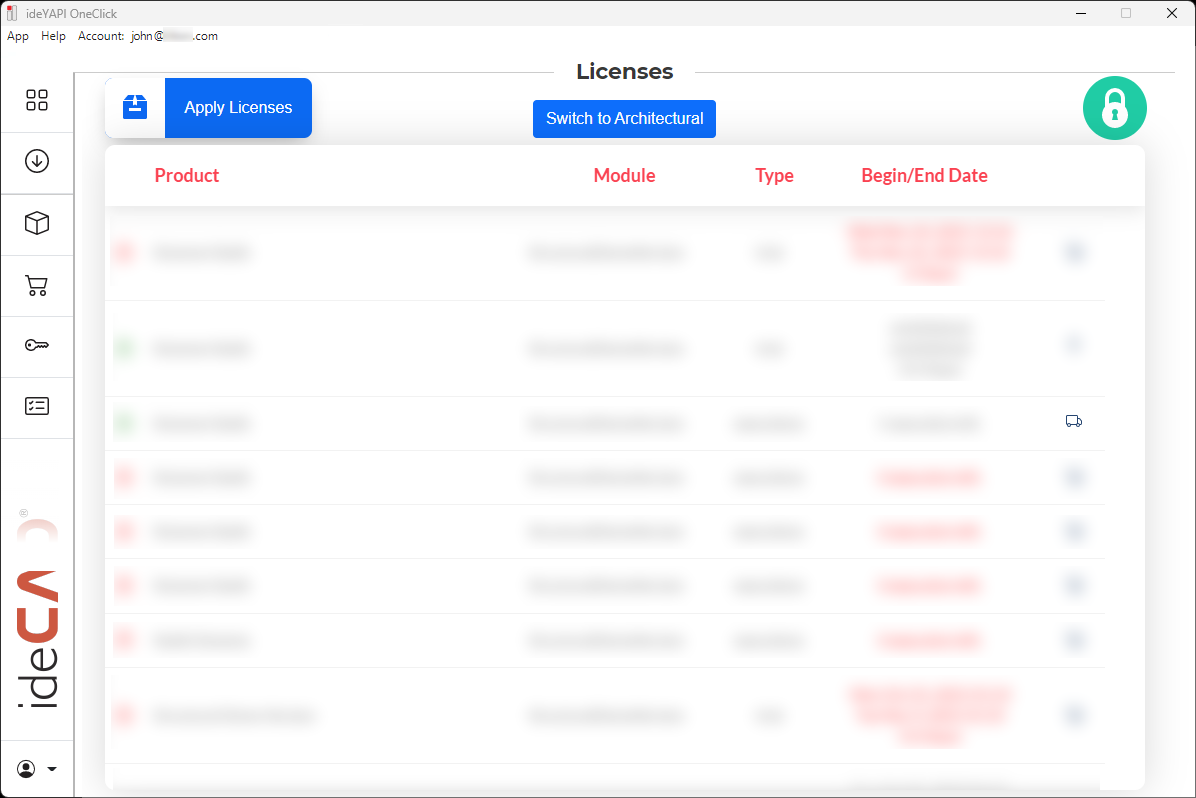Click the user account avatar icon
Image resolution: width=1196 pixels, height=798 pixels.
click(x=26, y=769)
